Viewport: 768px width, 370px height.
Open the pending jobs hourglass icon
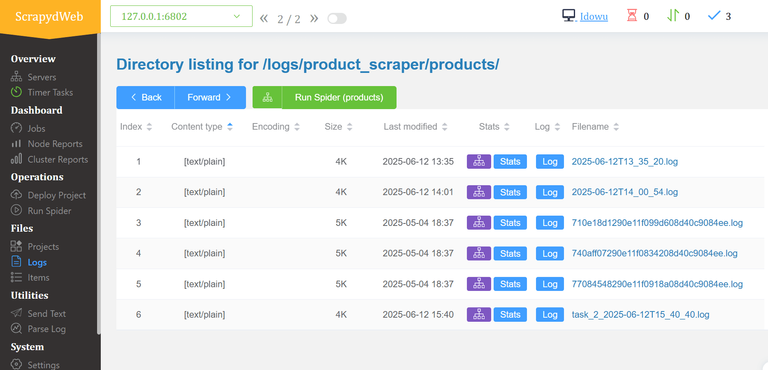pos(632,16)
